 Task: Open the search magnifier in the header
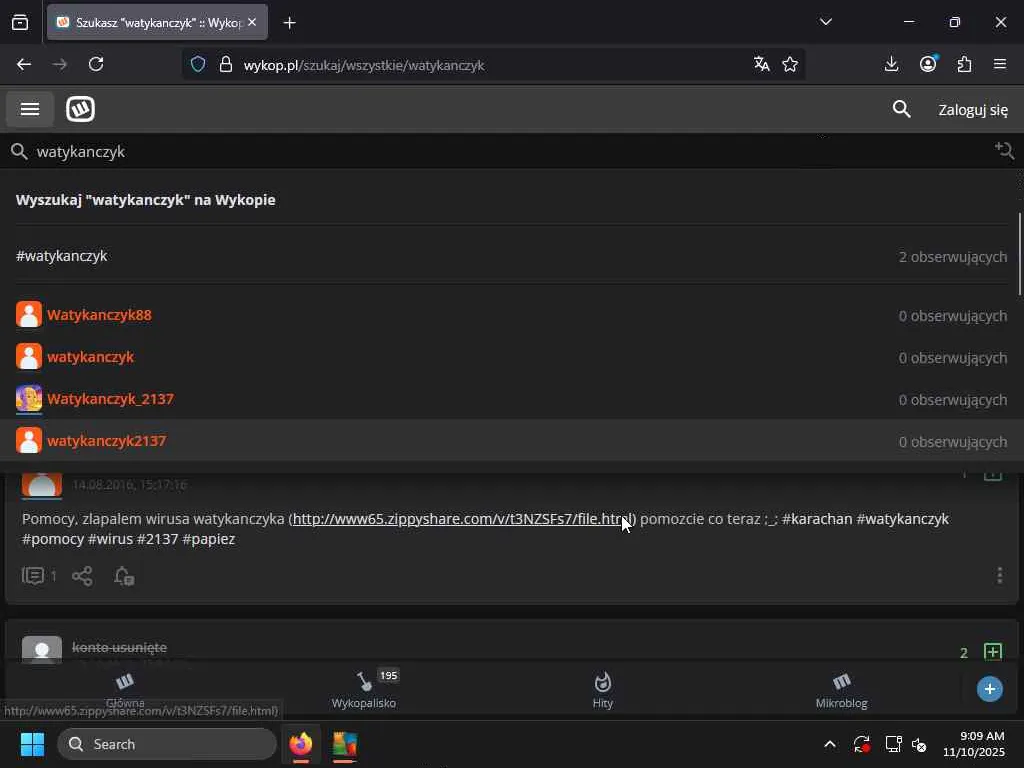901,109
